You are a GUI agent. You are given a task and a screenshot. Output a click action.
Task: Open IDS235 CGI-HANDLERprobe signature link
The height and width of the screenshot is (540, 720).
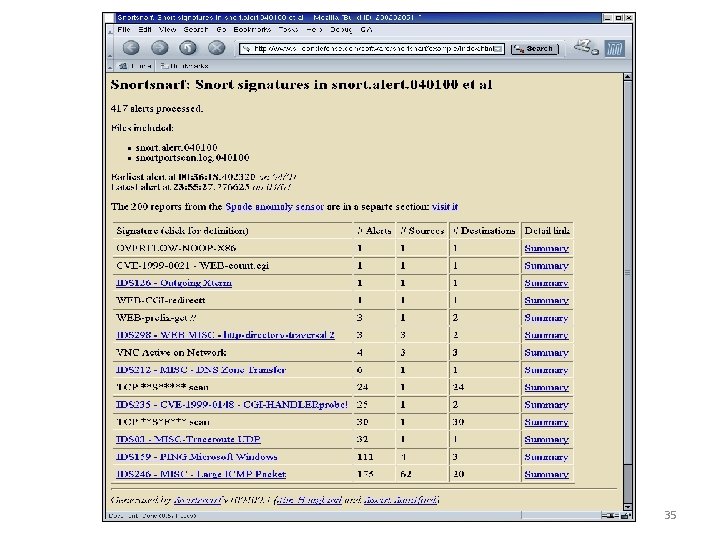232,405
